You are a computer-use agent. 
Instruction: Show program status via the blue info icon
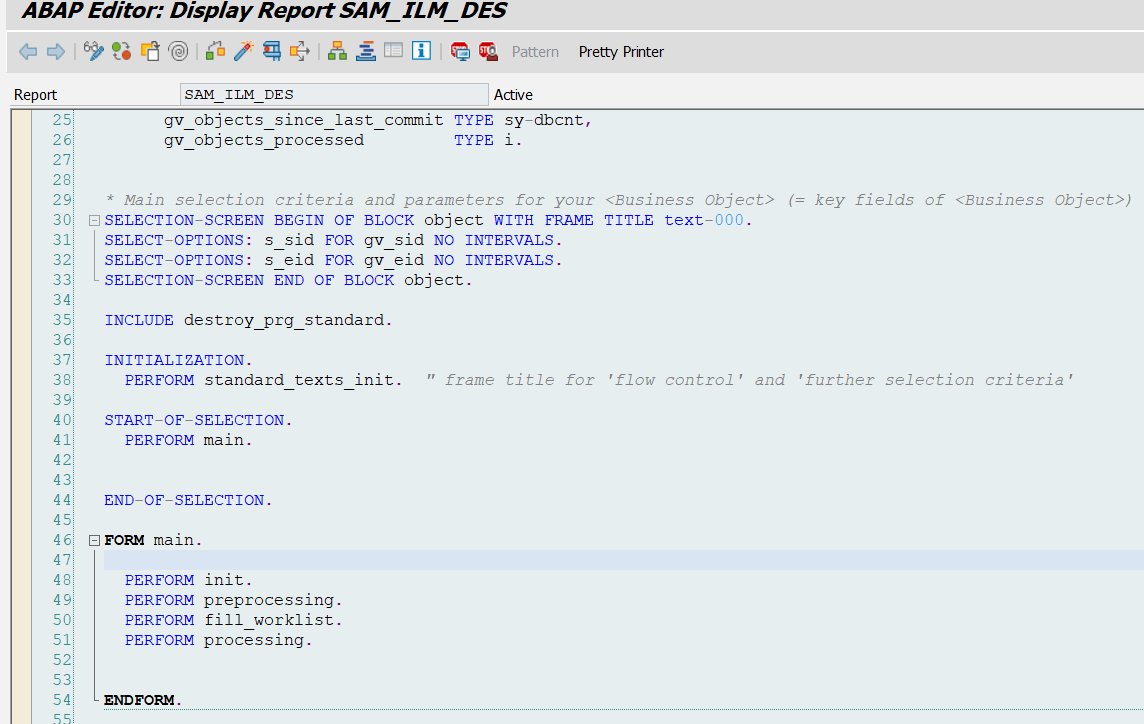tap(421, 51)
